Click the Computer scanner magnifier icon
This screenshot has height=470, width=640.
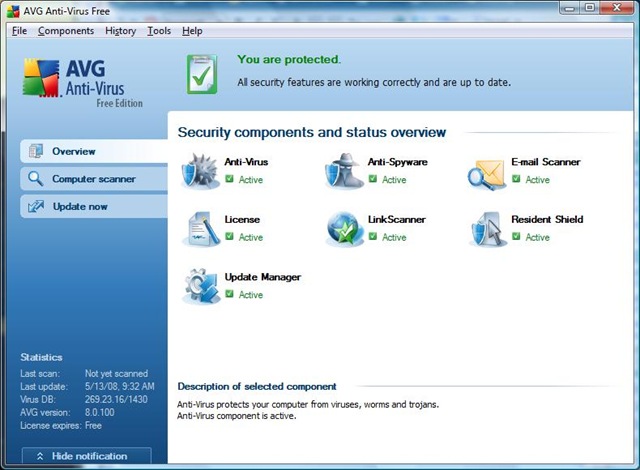click(36, 179)
